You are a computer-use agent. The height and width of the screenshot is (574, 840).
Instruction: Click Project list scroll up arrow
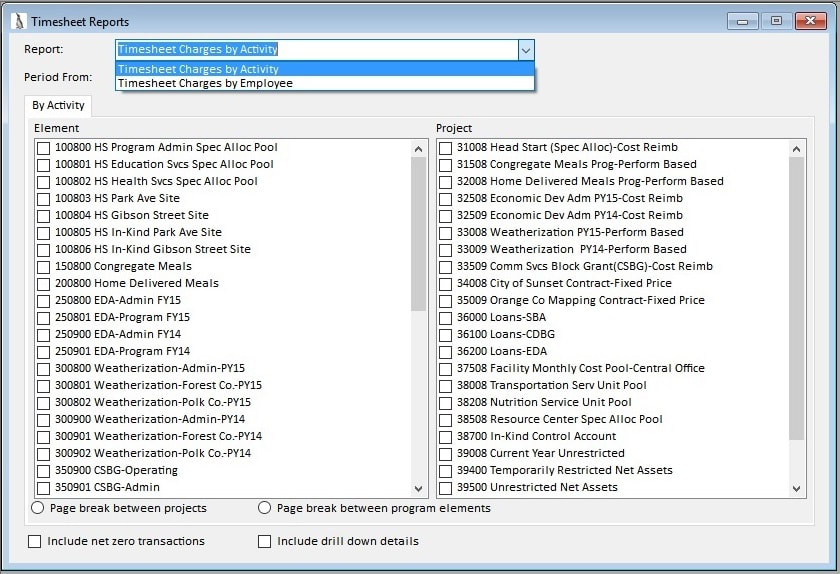[796, 149]
